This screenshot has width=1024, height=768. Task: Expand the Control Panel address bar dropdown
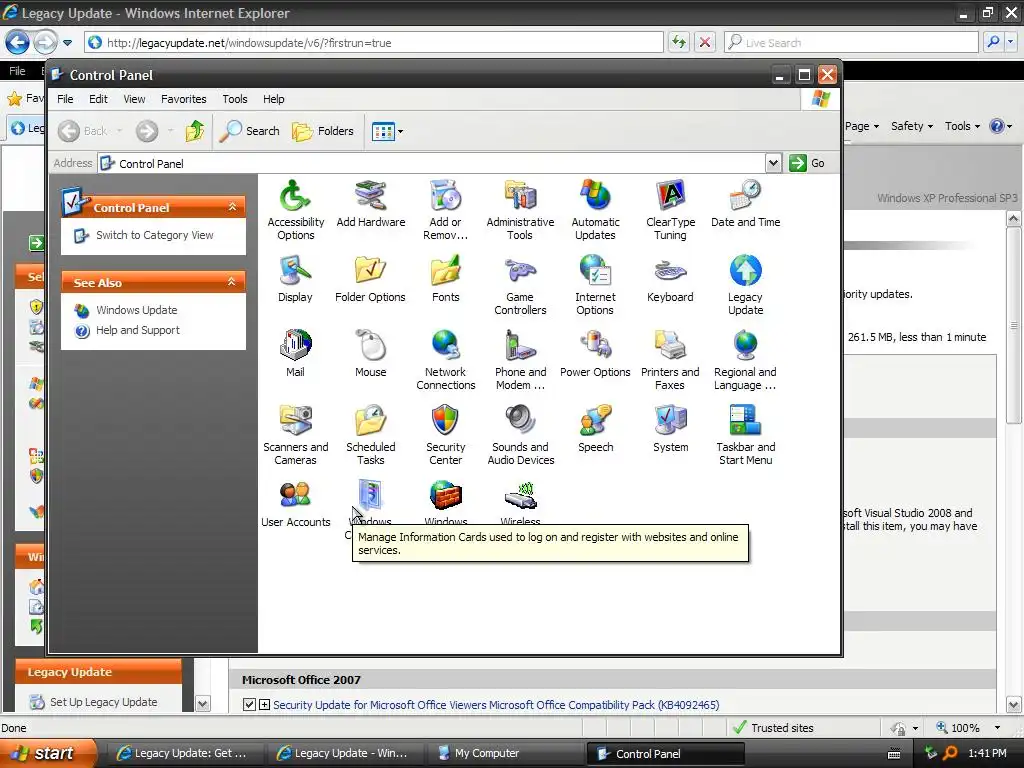pyautogui.click(x=773, y=163)
